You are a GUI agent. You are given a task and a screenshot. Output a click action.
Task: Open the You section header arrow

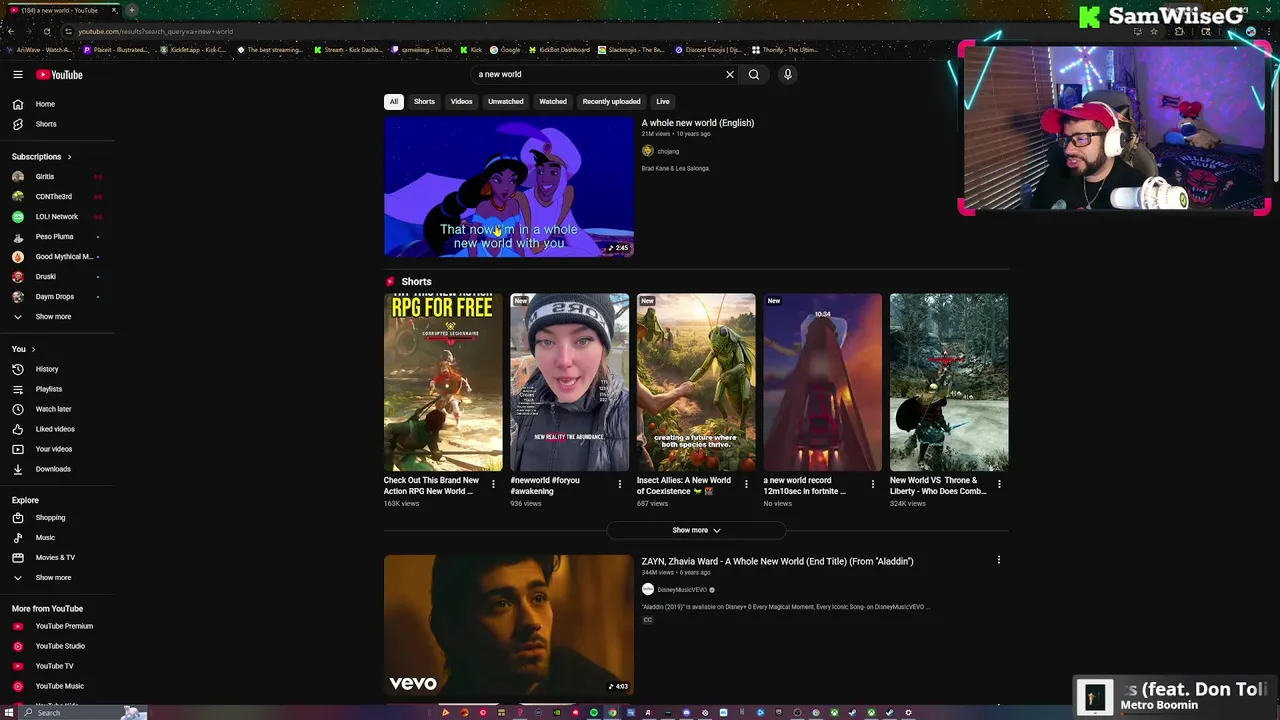[33, 349]
